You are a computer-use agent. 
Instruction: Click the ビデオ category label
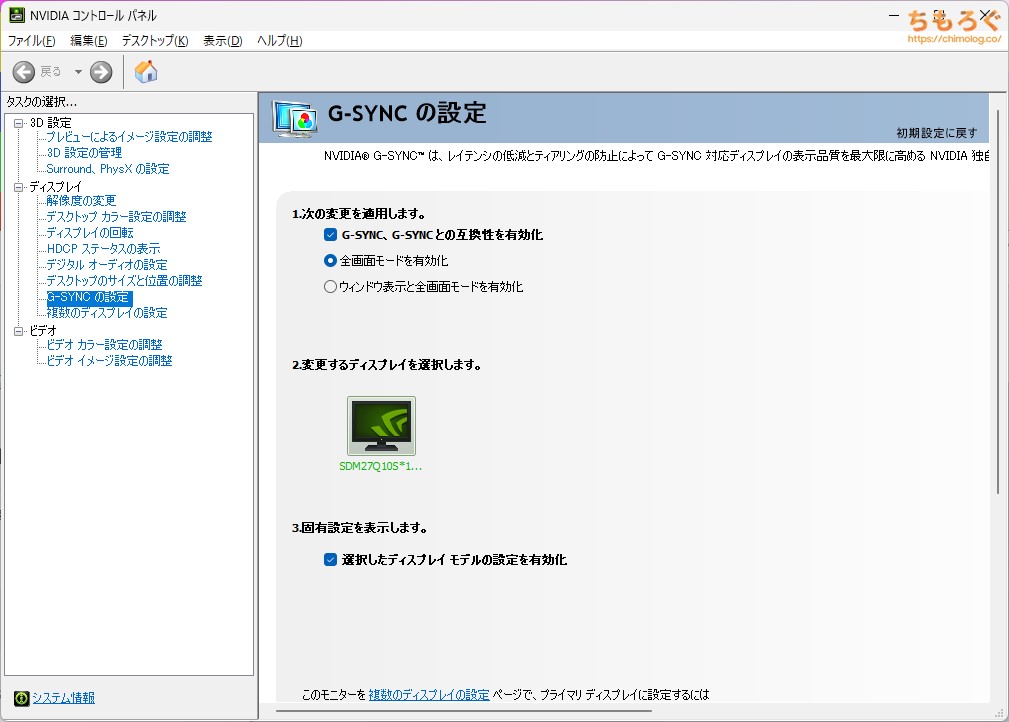tap(43, 331)
